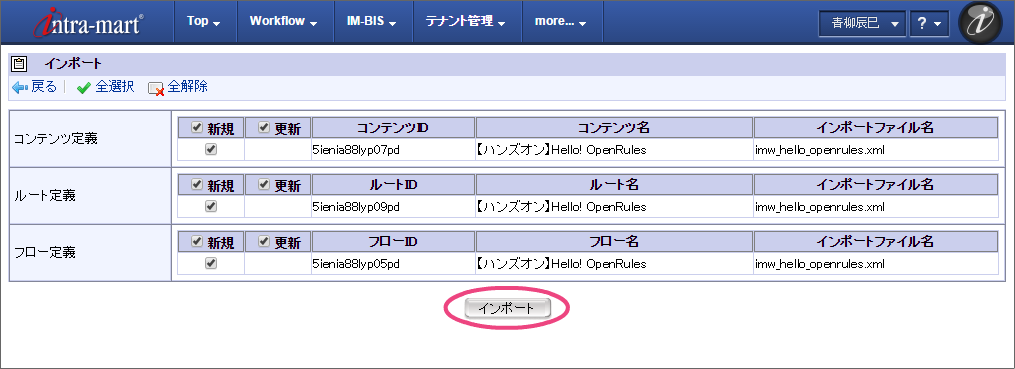The height and width of the screenshot is (369, 1015).
Task: Click the フロー名 column header
Action: [614, 241]
